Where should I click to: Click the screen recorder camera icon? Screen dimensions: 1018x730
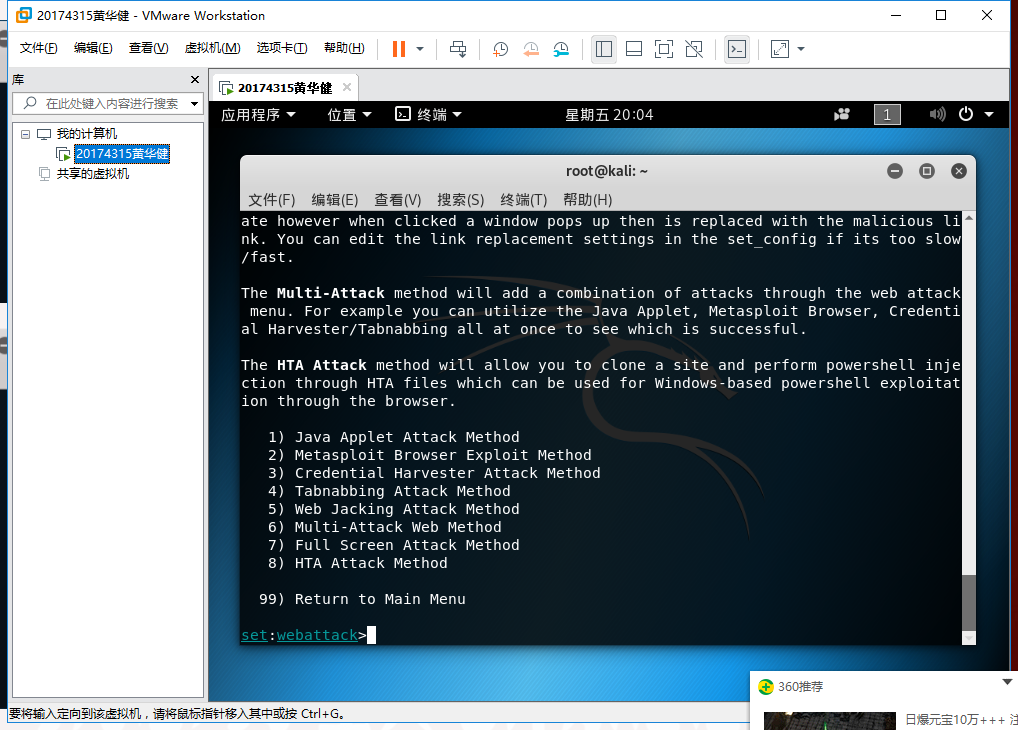pyautogui.click(x=842, y=114)
